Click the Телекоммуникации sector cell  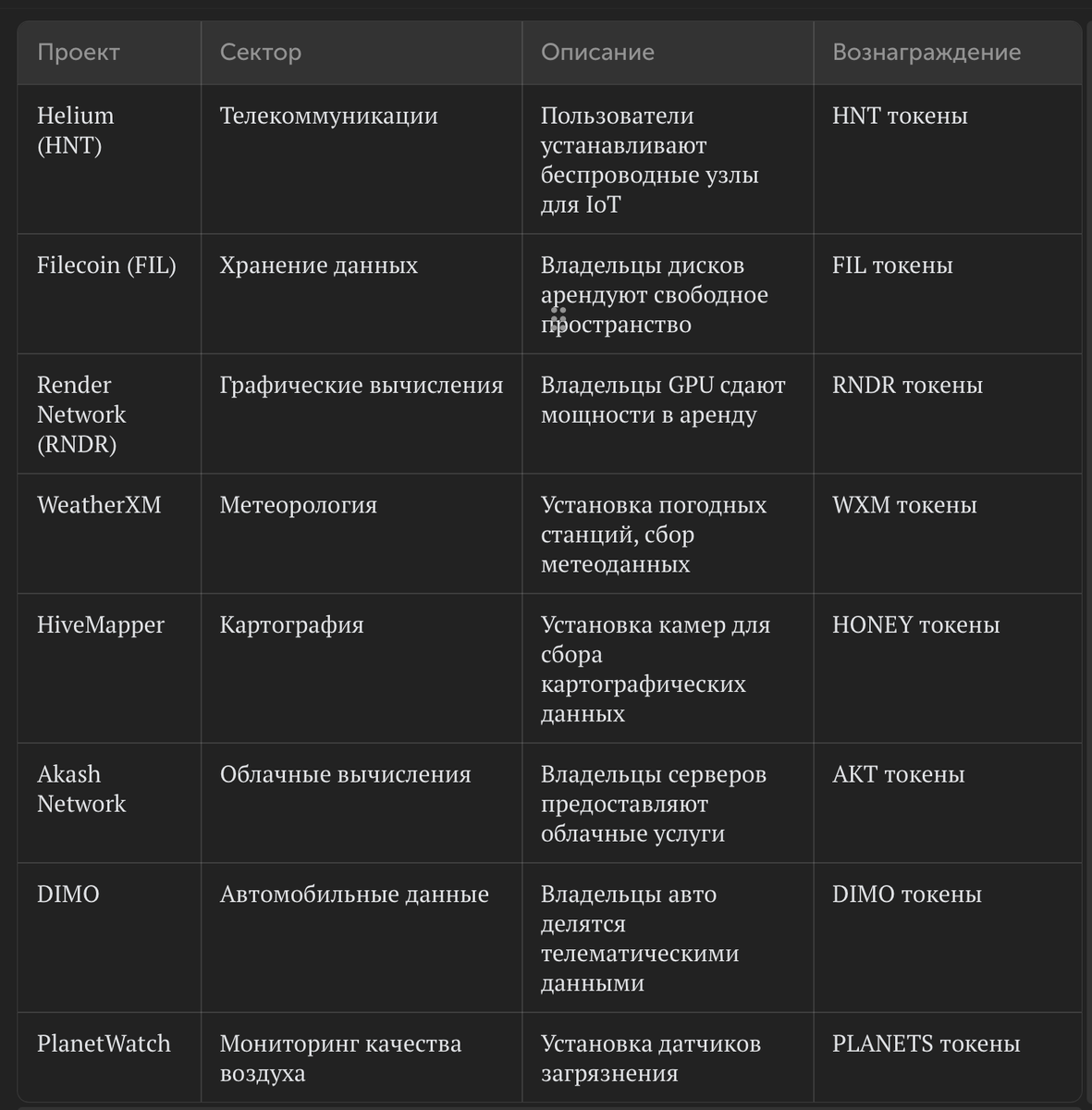(x=328, y=117)
